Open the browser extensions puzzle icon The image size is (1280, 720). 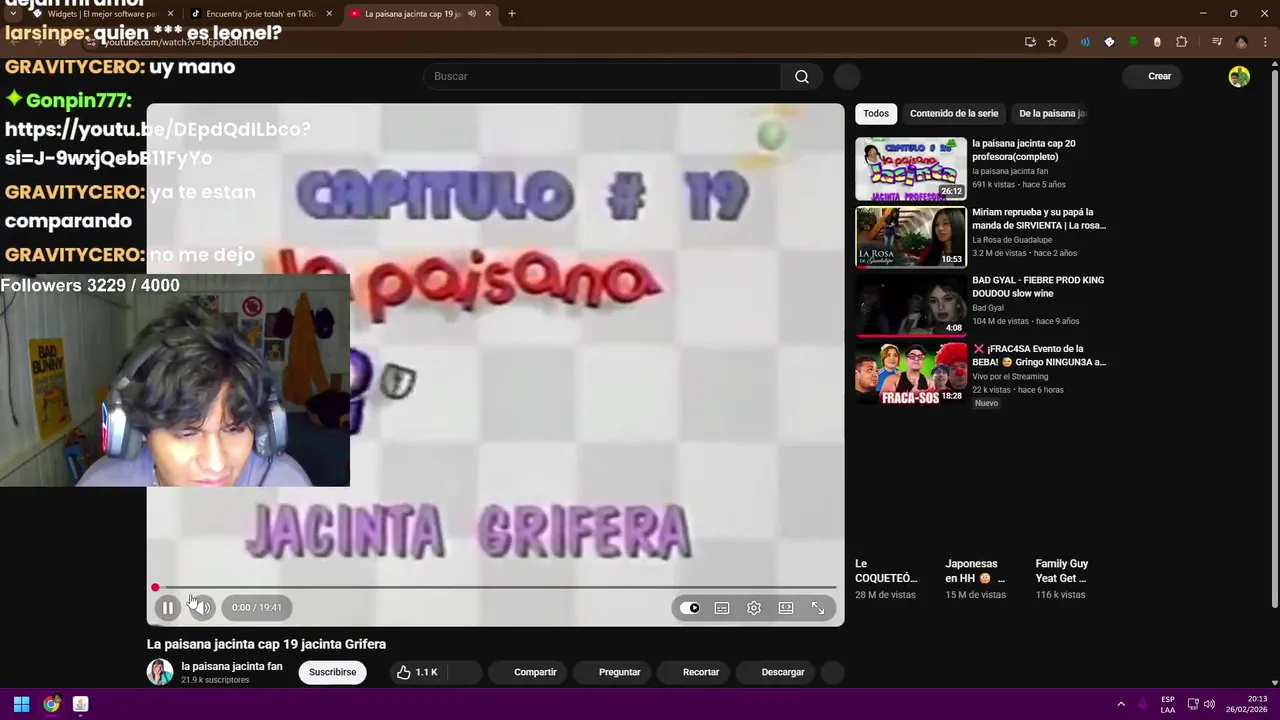[1181, 42]
